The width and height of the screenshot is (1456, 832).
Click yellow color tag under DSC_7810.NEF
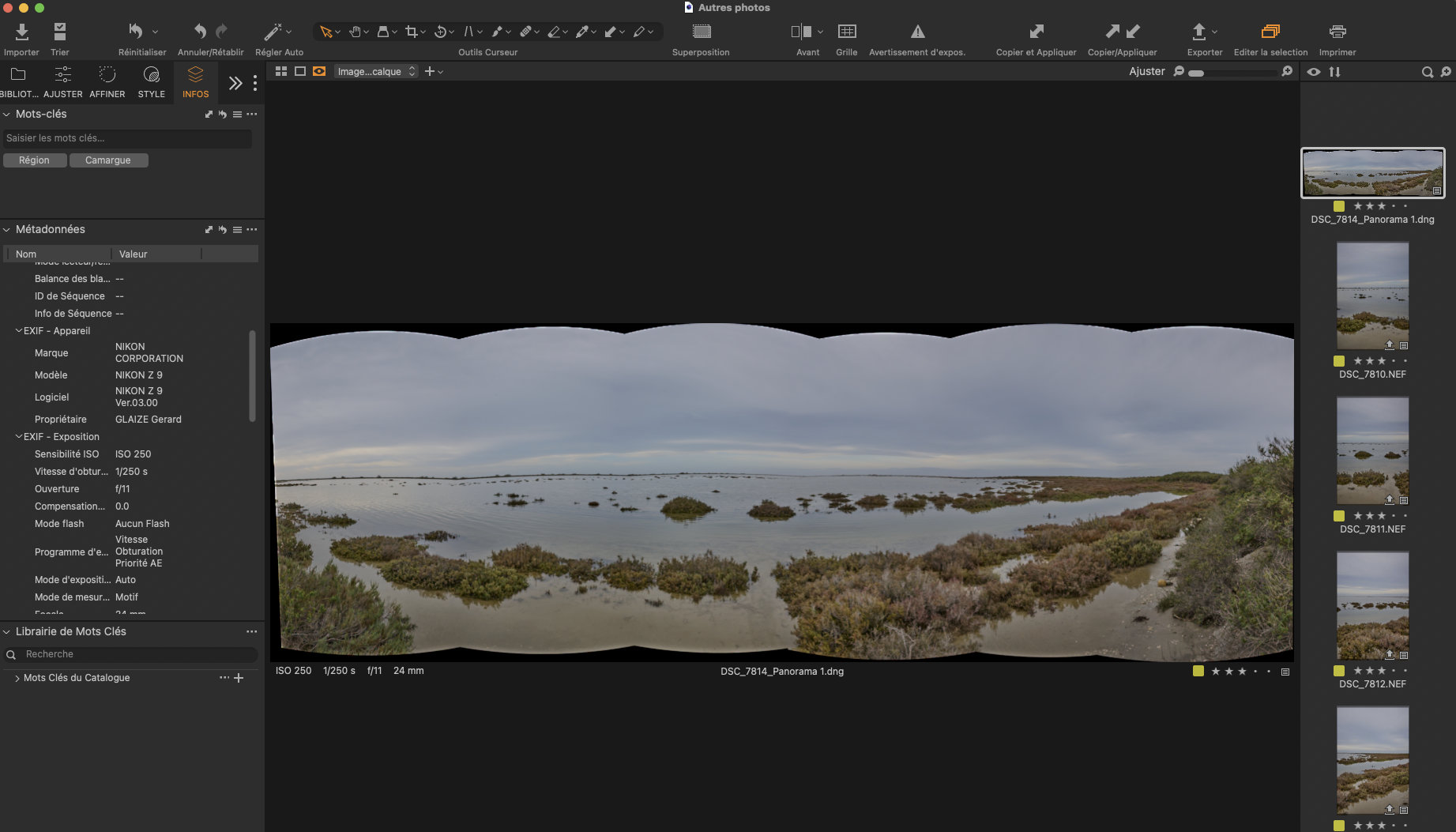[x=1339, y=361]
